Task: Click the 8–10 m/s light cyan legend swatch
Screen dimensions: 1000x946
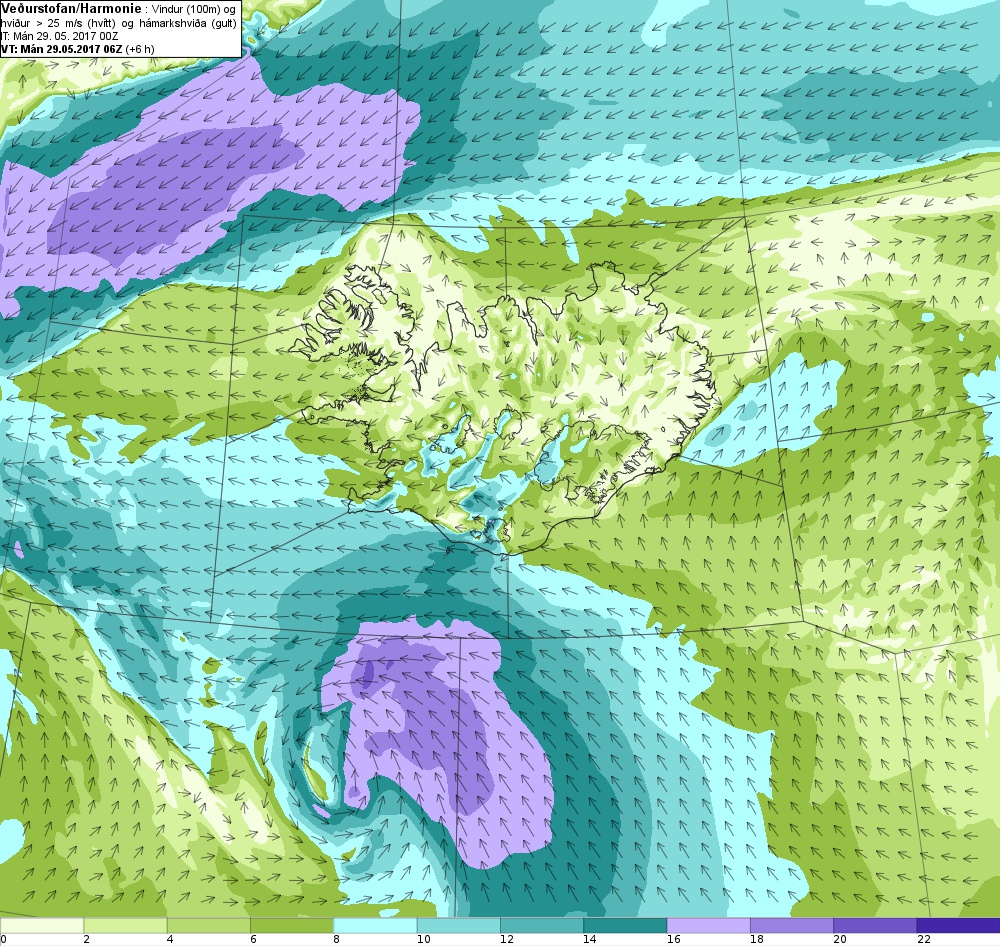Action: [375, 925]
